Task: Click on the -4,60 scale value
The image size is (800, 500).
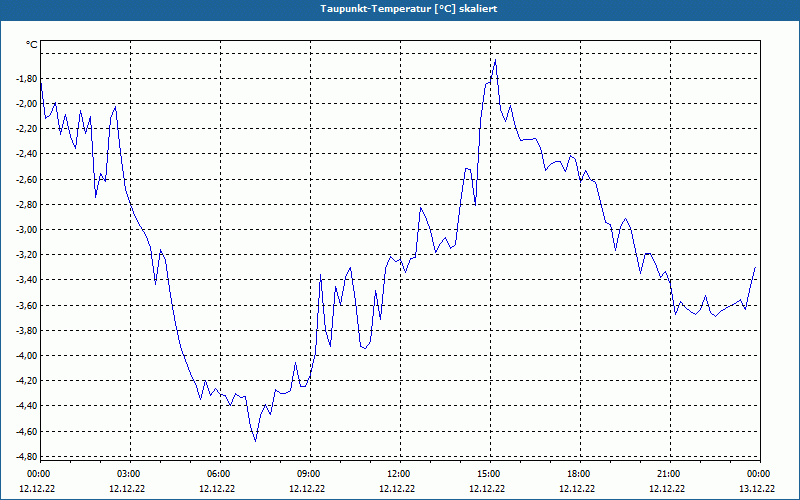Action: (27, 432)
